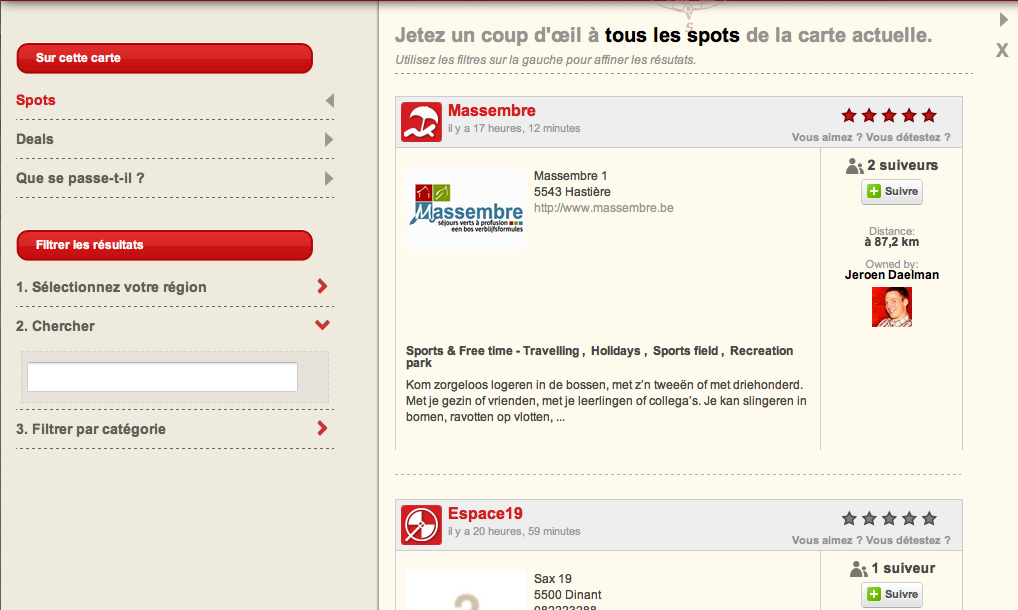Click the 1 suiveur count text
The width and height of the screenshot is (1018, 610).
(x=903, y=568)
